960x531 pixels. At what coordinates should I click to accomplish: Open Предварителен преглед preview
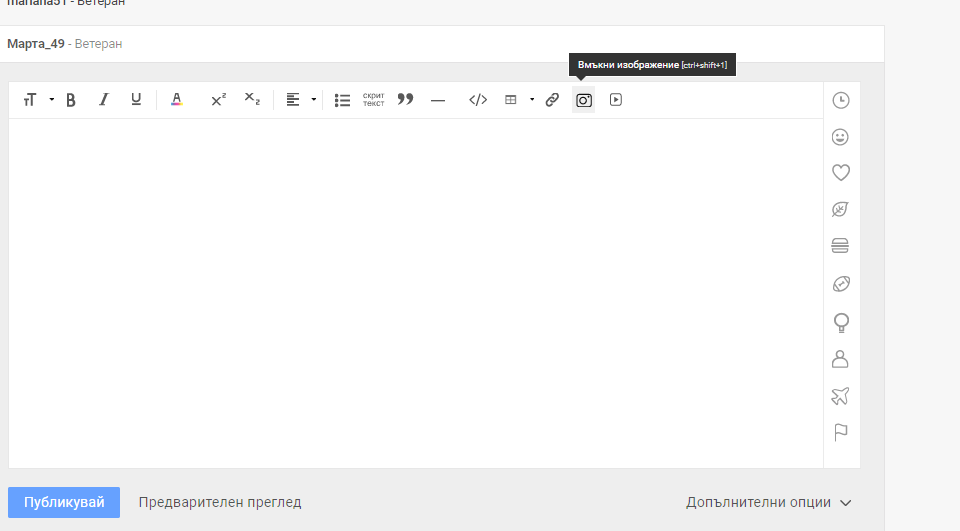pyautogui.click(x=220, y=502)
